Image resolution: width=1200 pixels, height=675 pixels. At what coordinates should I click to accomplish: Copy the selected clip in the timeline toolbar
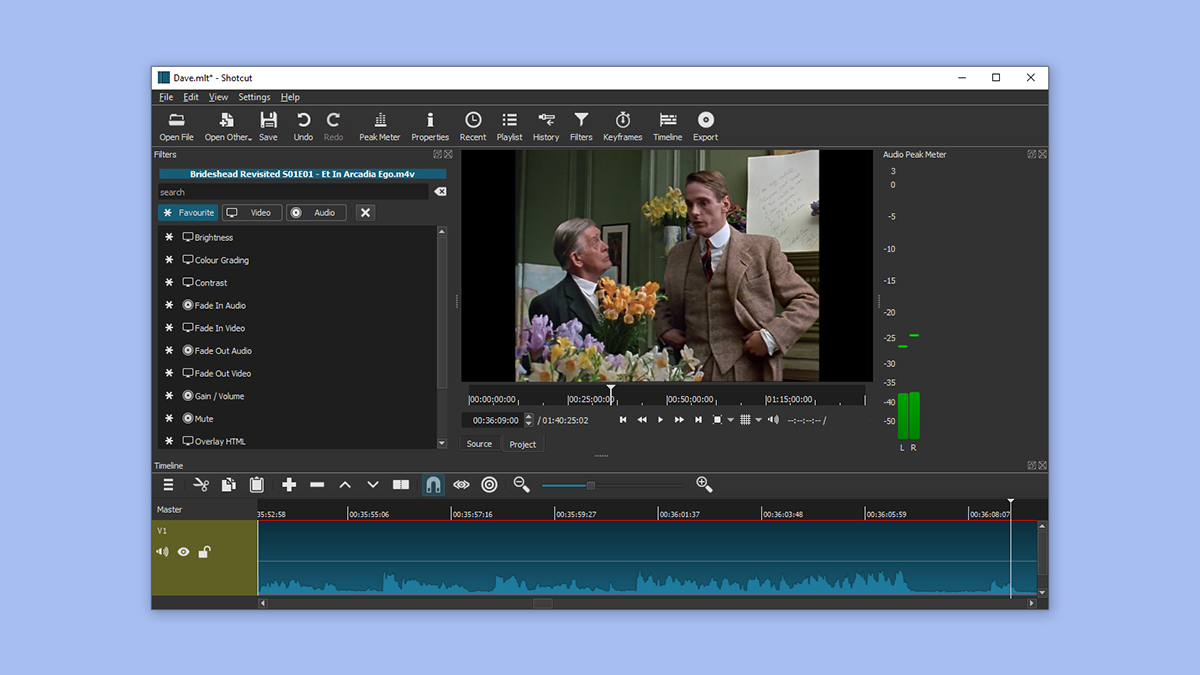tap(229, 485)
